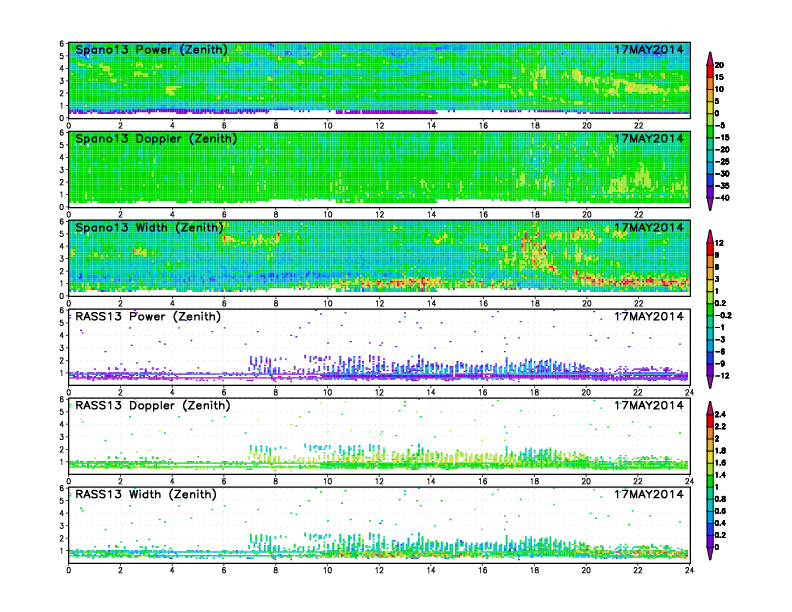The height and width of the screenshot is (612, 792).
Task: Click the 17MAY2014 date in Spano13 Width panel
Action: 649,227
